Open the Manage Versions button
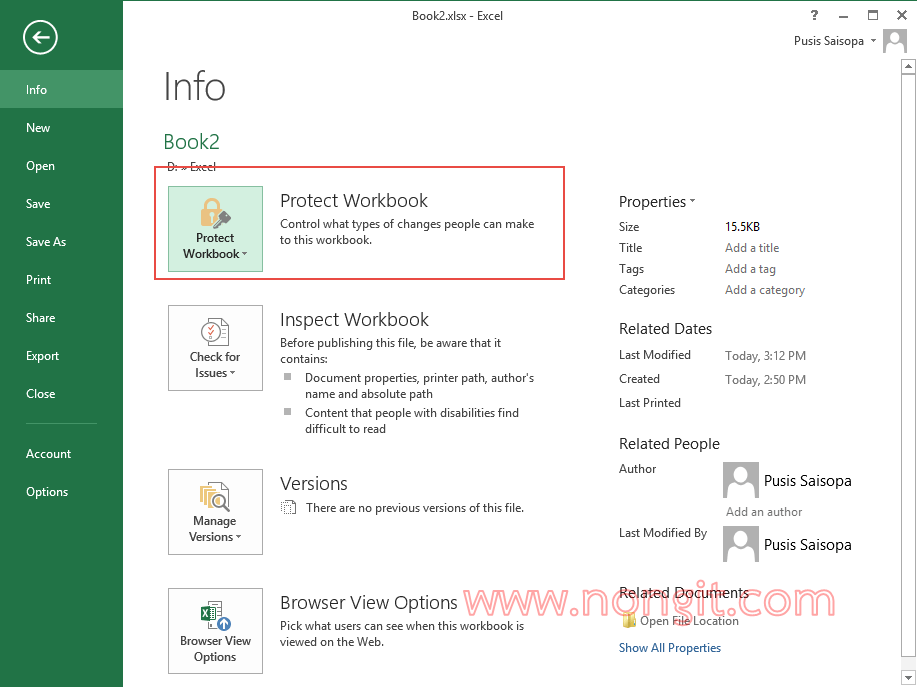 click(x=215, y=512)
